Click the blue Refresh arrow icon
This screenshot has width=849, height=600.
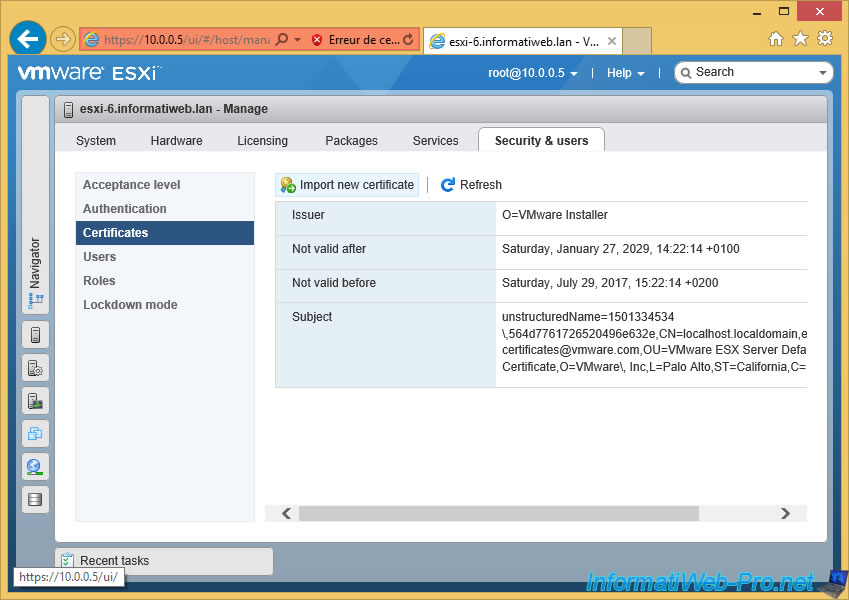click(447, 185)
